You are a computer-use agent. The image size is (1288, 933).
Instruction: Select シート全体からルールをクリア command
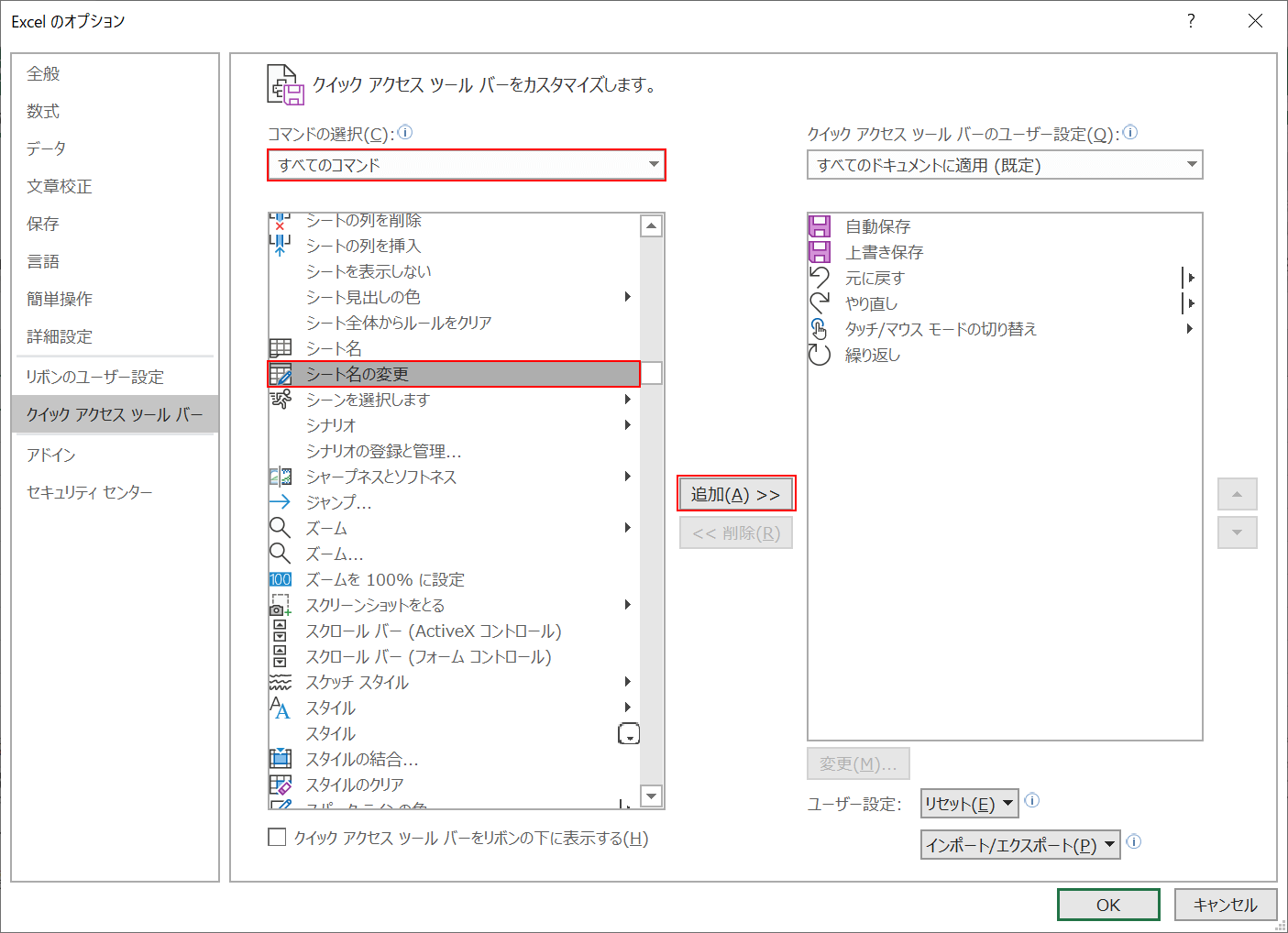455,323
